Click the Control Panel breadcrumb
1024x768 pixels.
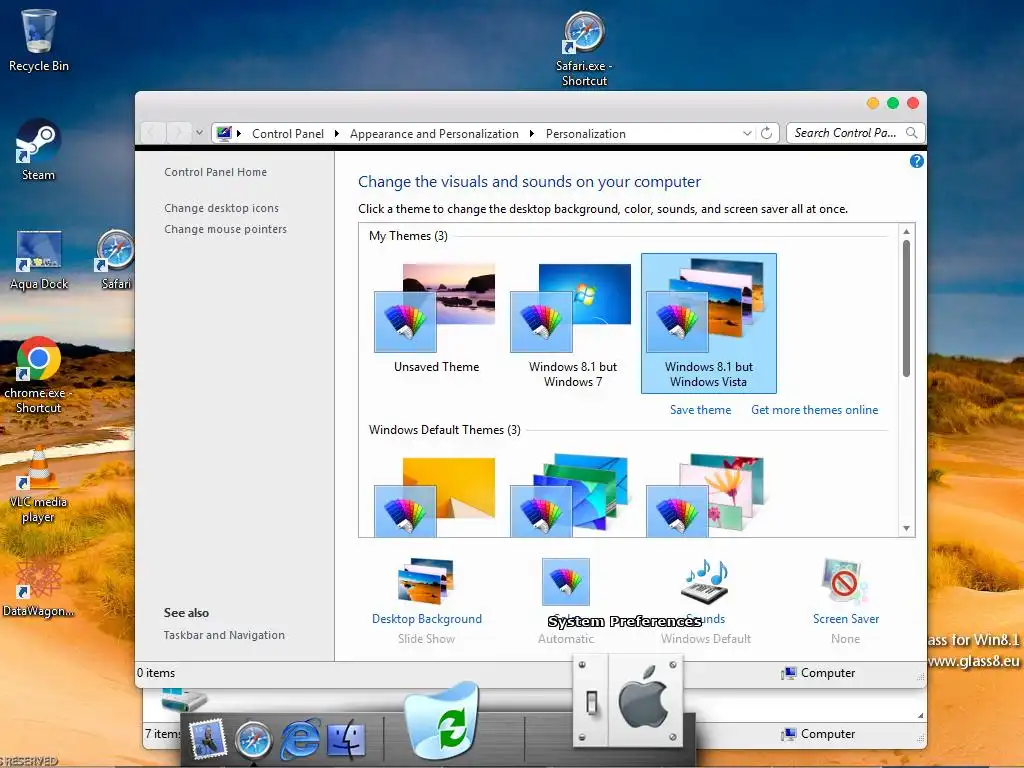287,134
